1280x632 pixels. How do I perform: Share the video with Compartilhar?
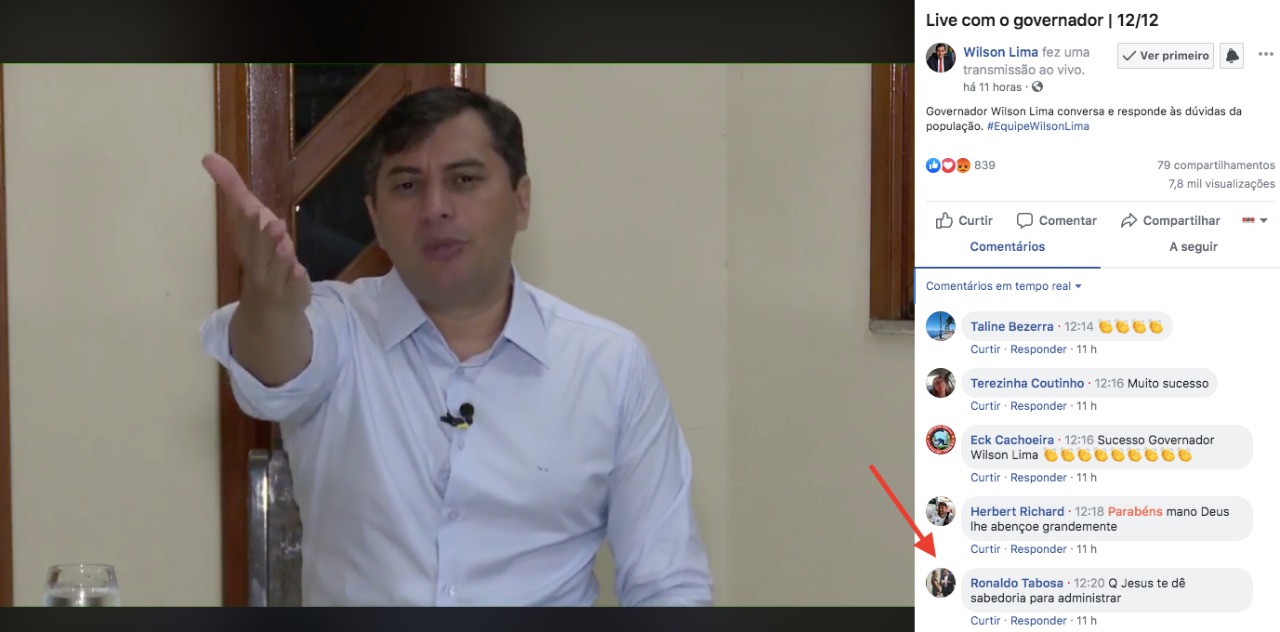coord(1170,221)
